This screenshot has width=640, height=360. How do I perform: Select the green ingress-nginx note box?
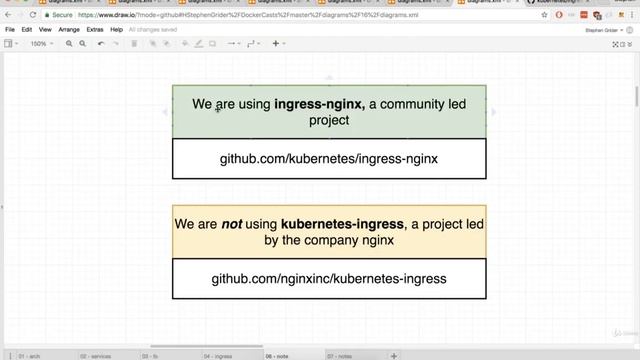[329, 111]
